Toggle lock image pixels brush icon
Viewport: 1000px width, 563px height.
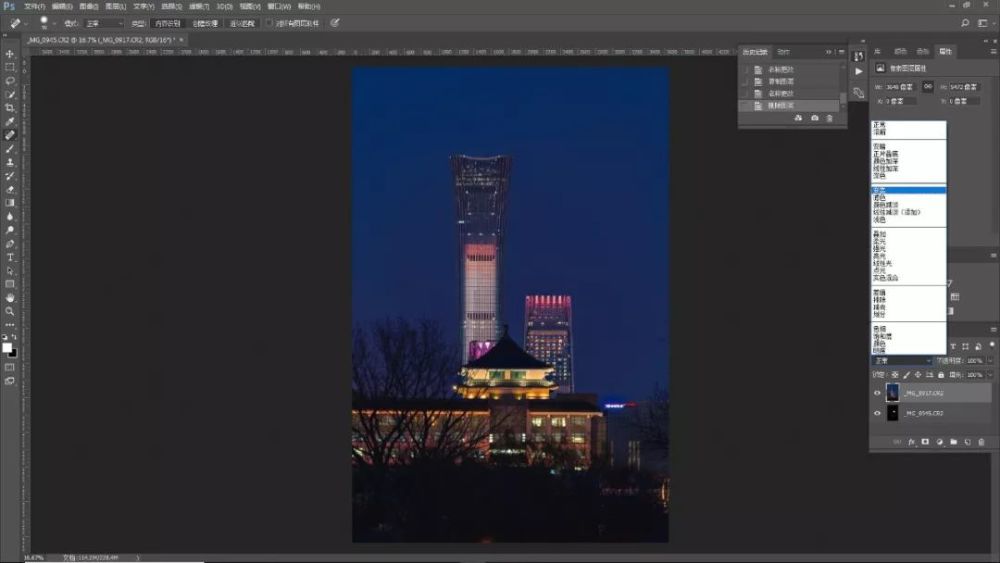pyautogui.click(x=906, y=375)
